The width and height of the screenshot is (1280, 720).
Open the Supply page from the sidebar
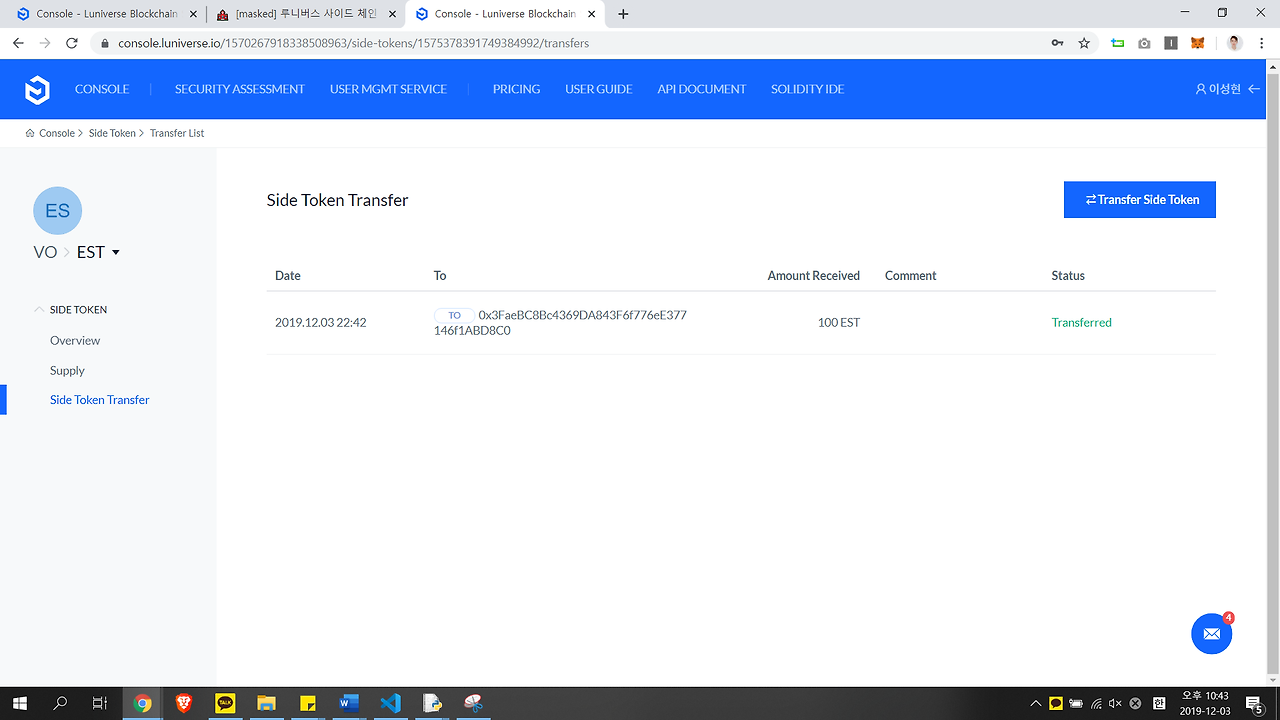point(67,370)
